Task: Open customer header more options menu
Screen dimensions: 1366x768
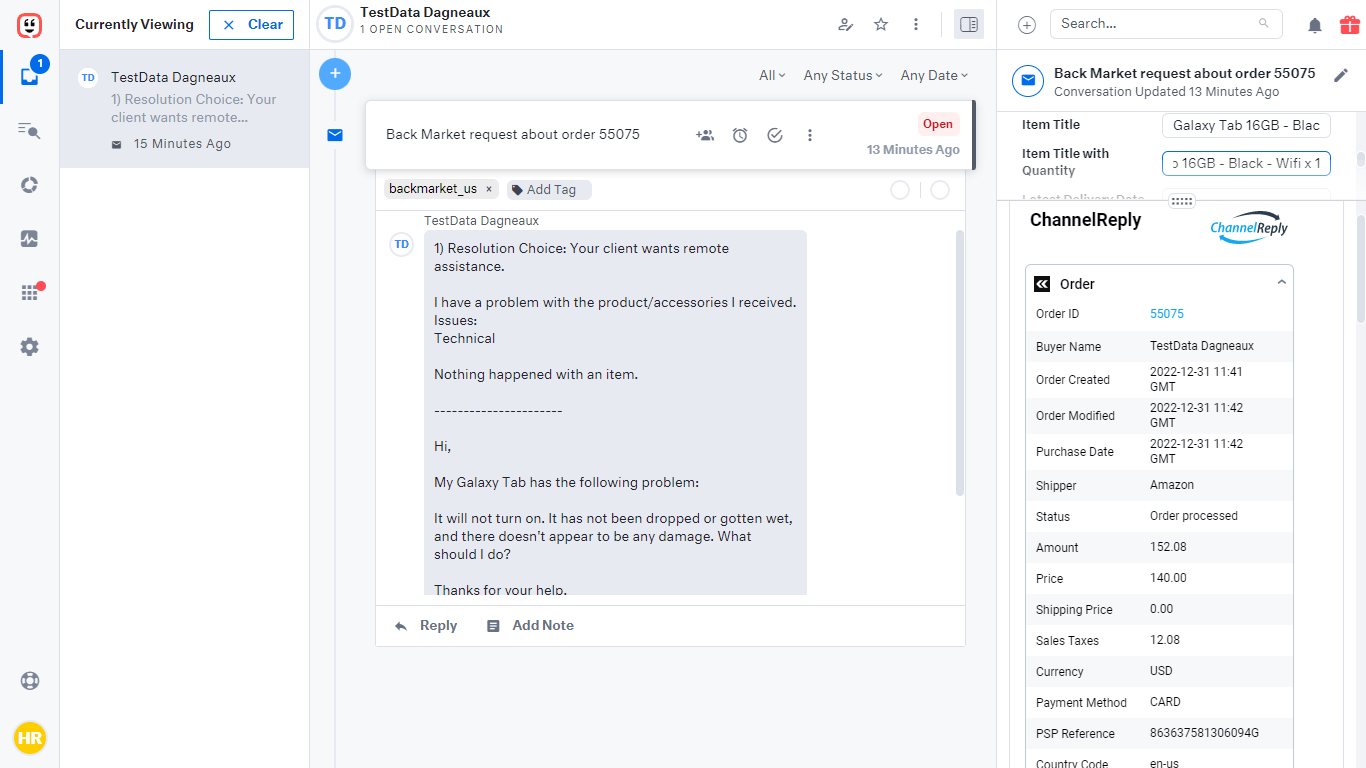Action: tap(916, 25)
